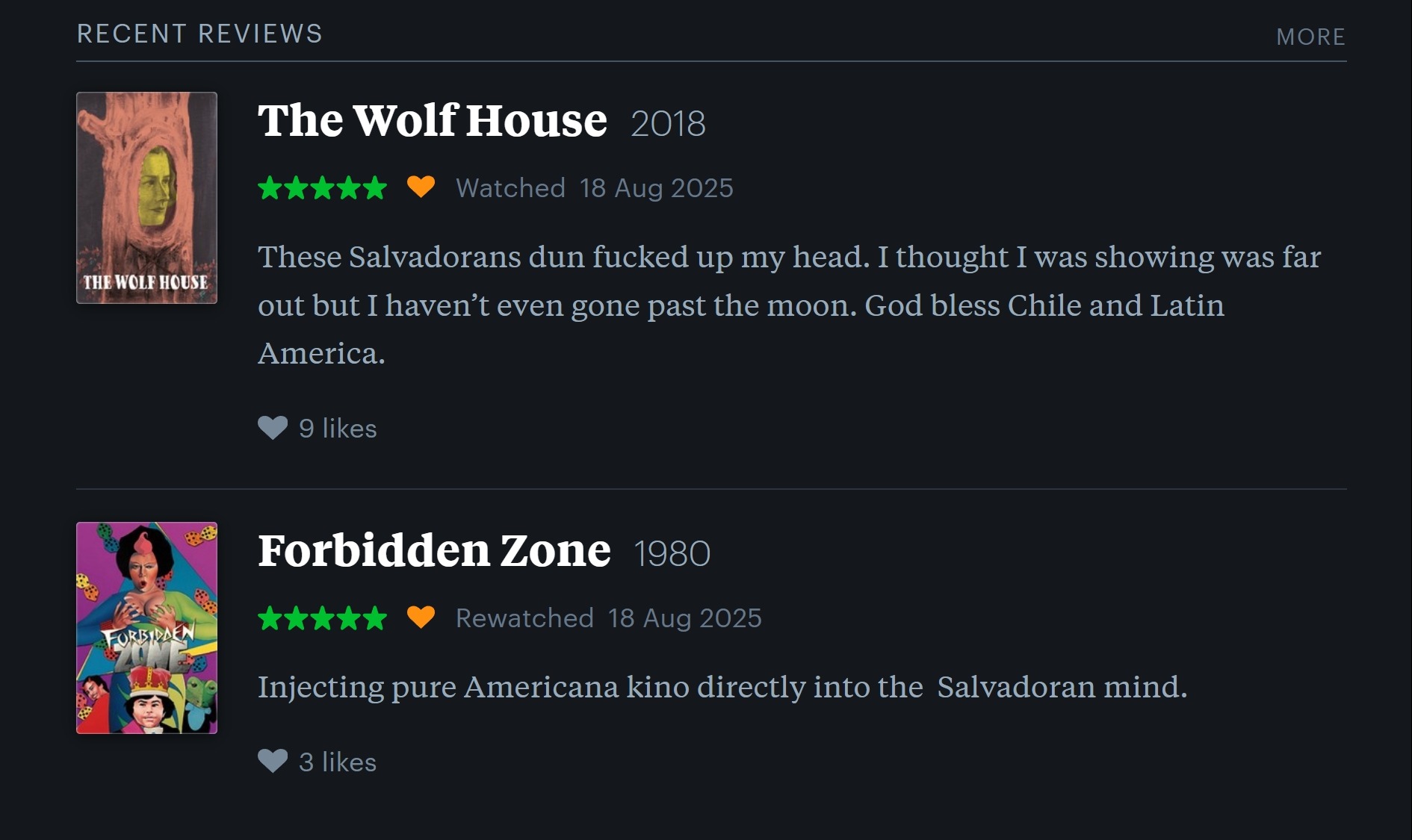The height and width of the screenshot is (840, 1412).
Task: Click the 1980 release year link
Action: pos(672,553)
